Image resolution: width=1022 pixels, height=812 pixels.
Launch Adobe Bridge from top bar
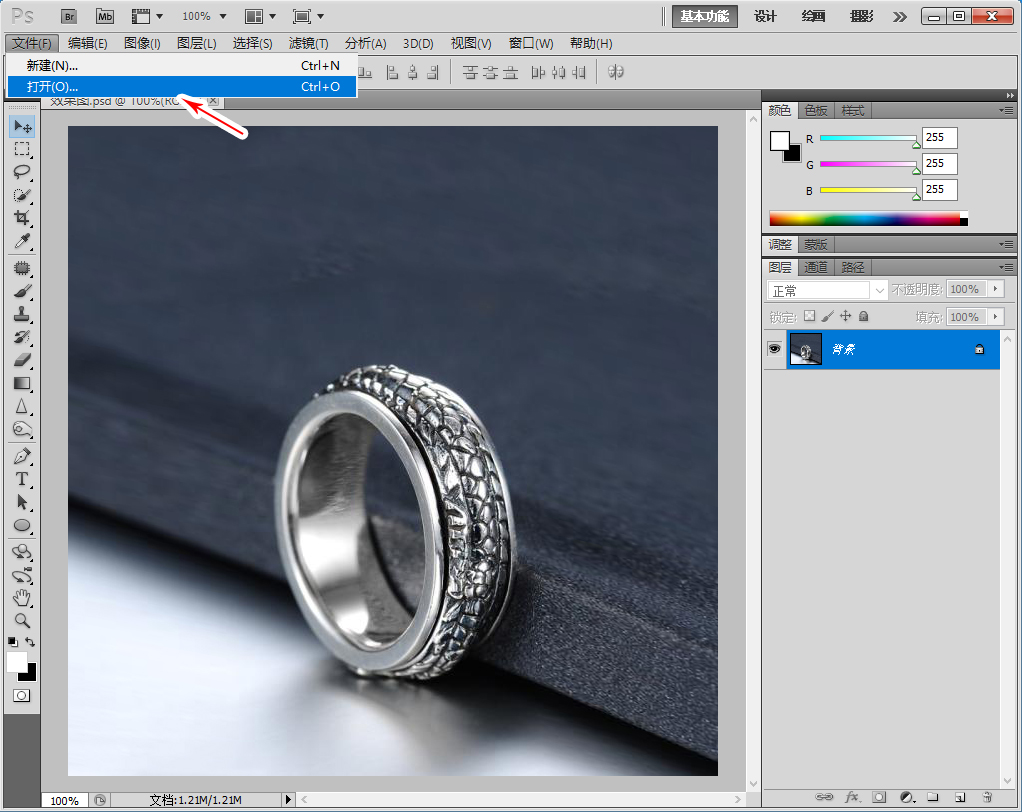click(69, 16)
